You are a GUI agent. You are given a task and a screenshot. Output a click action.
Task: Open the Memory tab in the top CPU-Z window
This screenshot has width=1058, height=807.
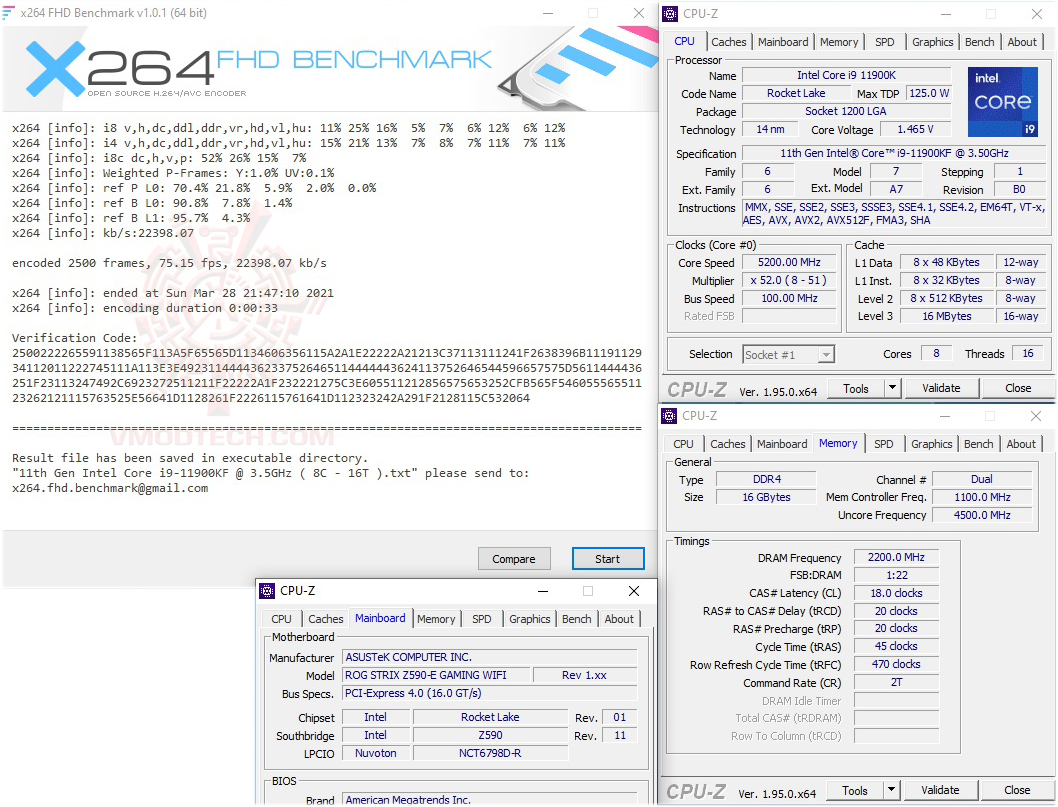[839, 42]
